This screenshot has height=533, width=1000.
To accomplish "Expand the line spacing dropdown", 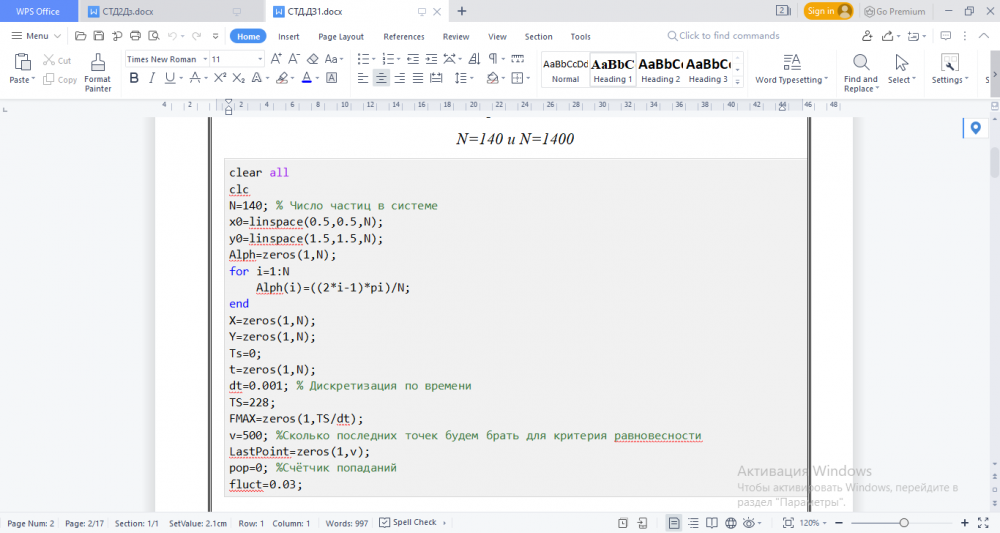I will 471,78.
